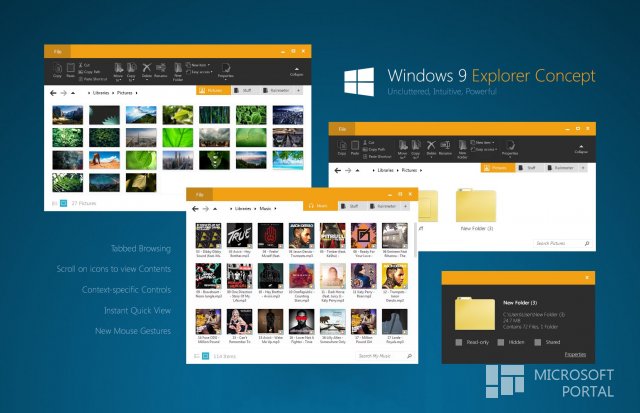Viewport: 640px width, 413px height.
Task: Click Paste icon in New Folder (3) window ribbon
Action: click(x=355, y=145)
